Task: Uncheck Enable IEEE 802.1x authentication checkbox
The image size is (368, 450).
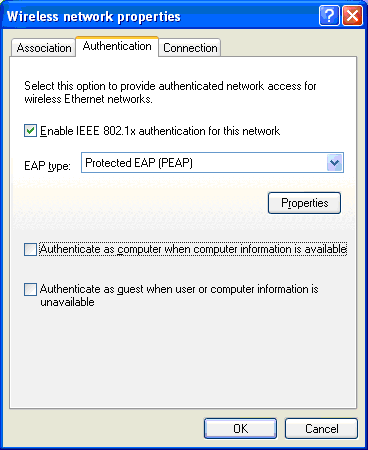Action: [x=30, y=130]
